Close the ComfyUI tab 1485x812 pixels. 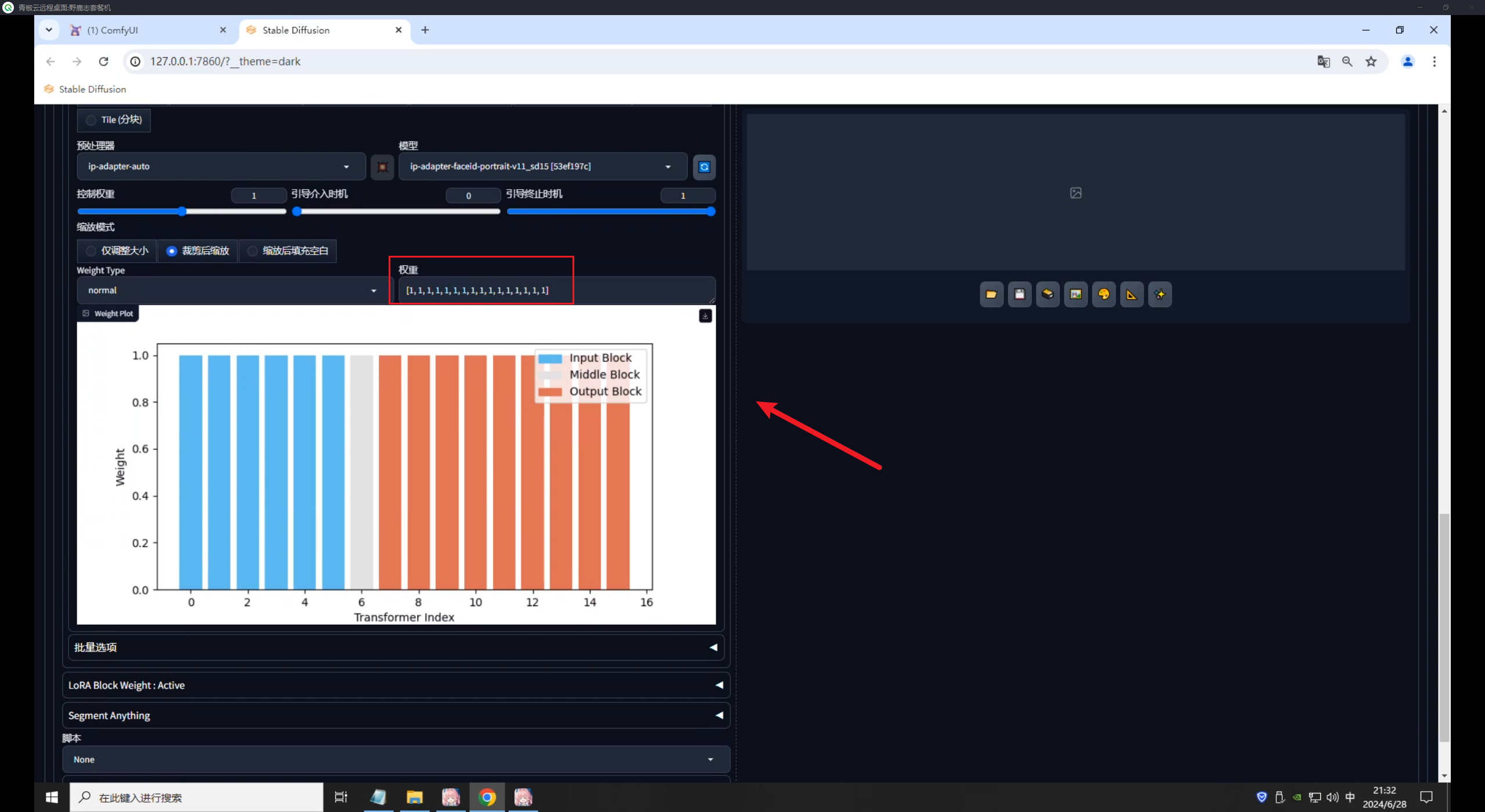[x=223, y=30]
